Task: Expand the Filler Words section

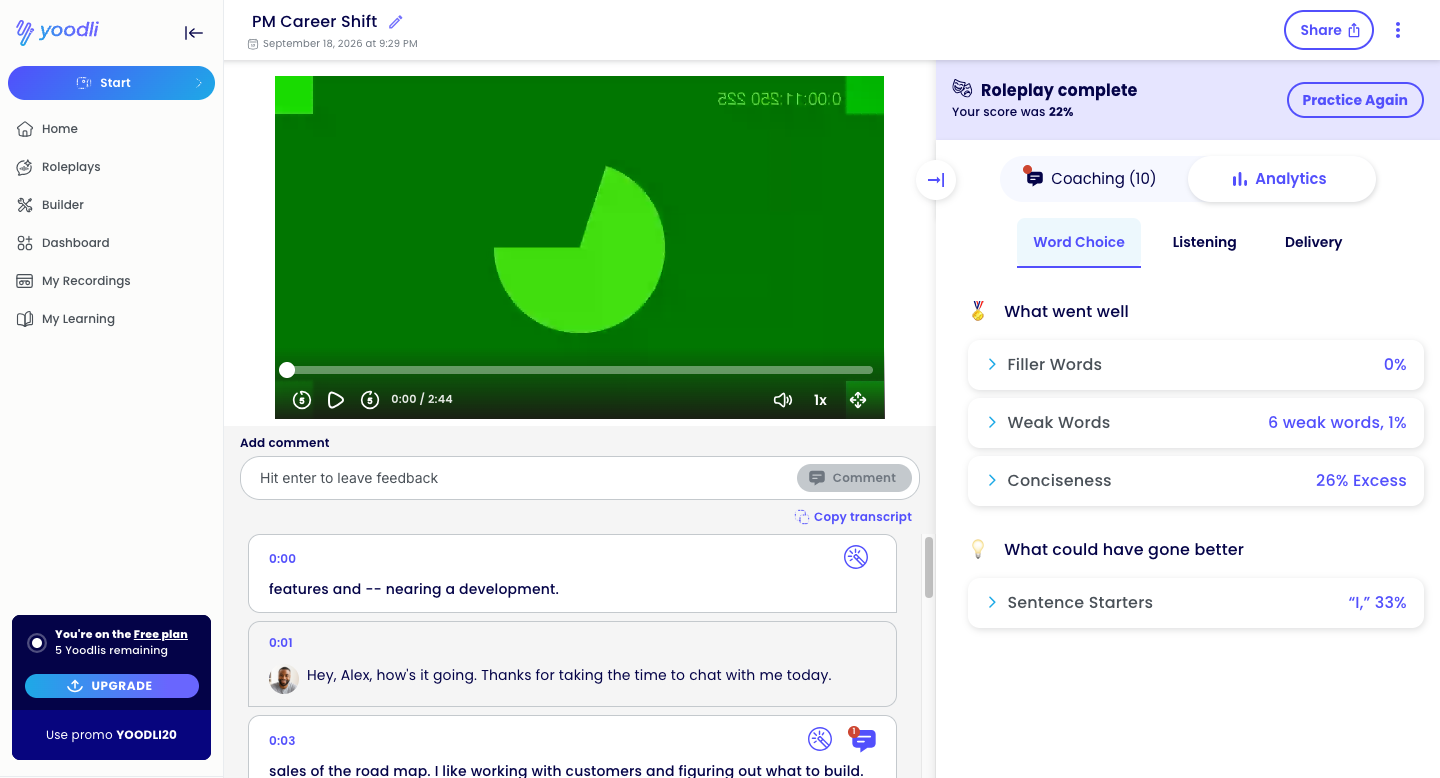Action: (x=1196, y=365)
